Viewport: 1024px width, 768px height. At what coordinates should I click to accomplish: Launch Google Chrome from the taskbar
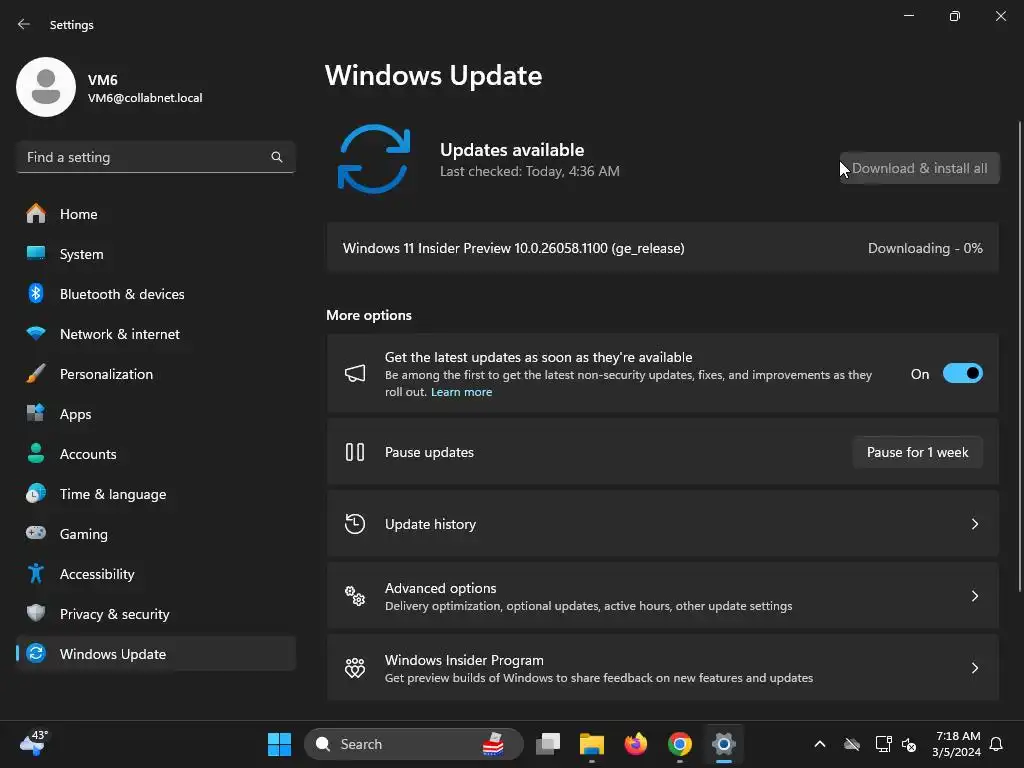679,744
